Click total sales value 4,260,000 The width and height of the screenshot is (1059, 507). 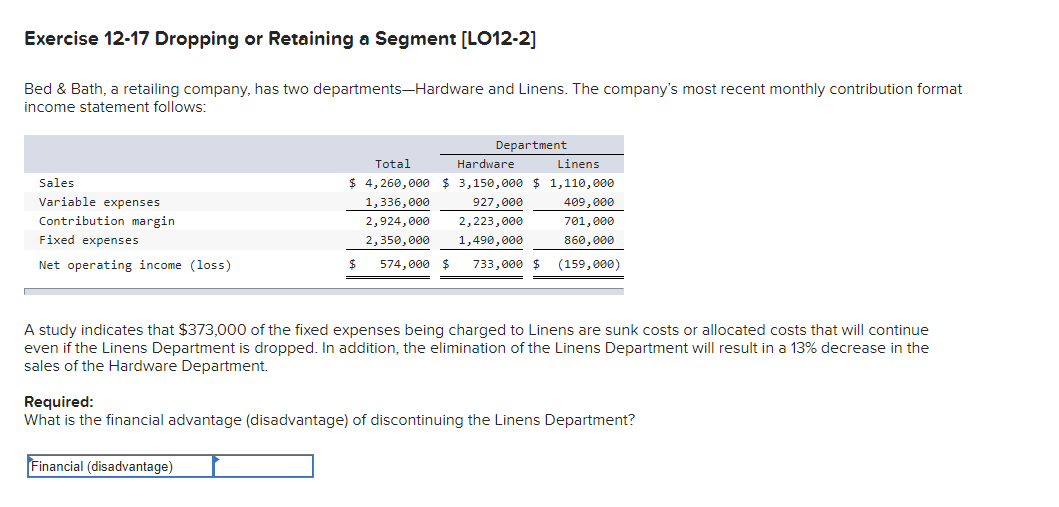click(397, 183)
